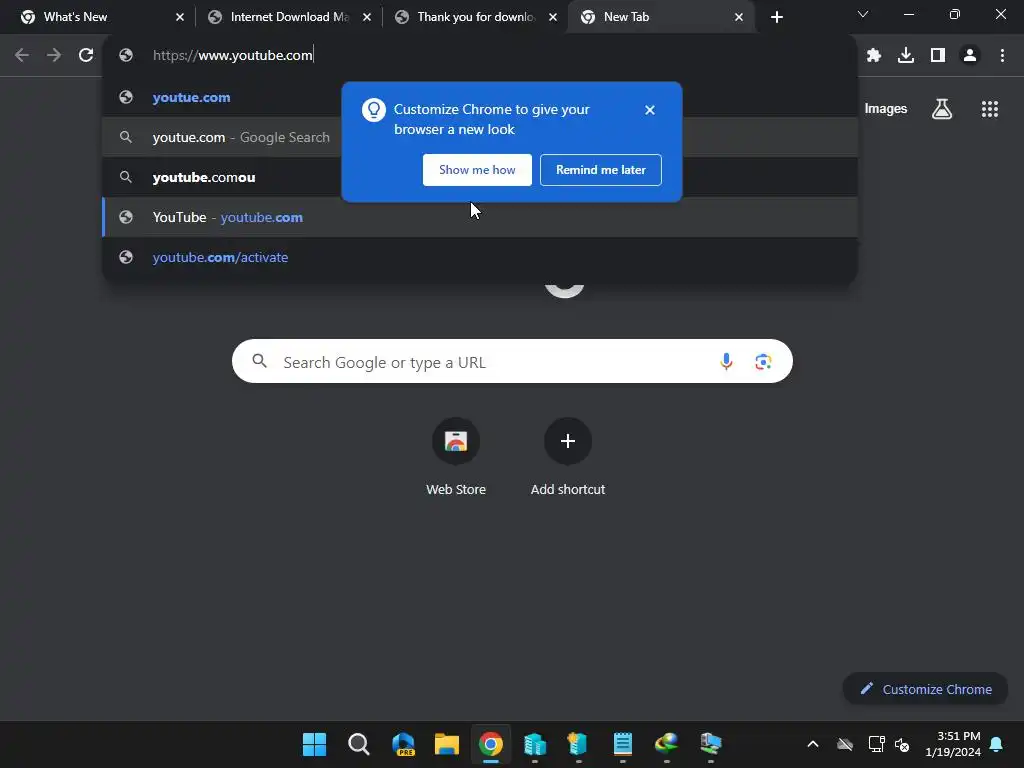
Task: Reload the current page
Action: click(86, 55)
